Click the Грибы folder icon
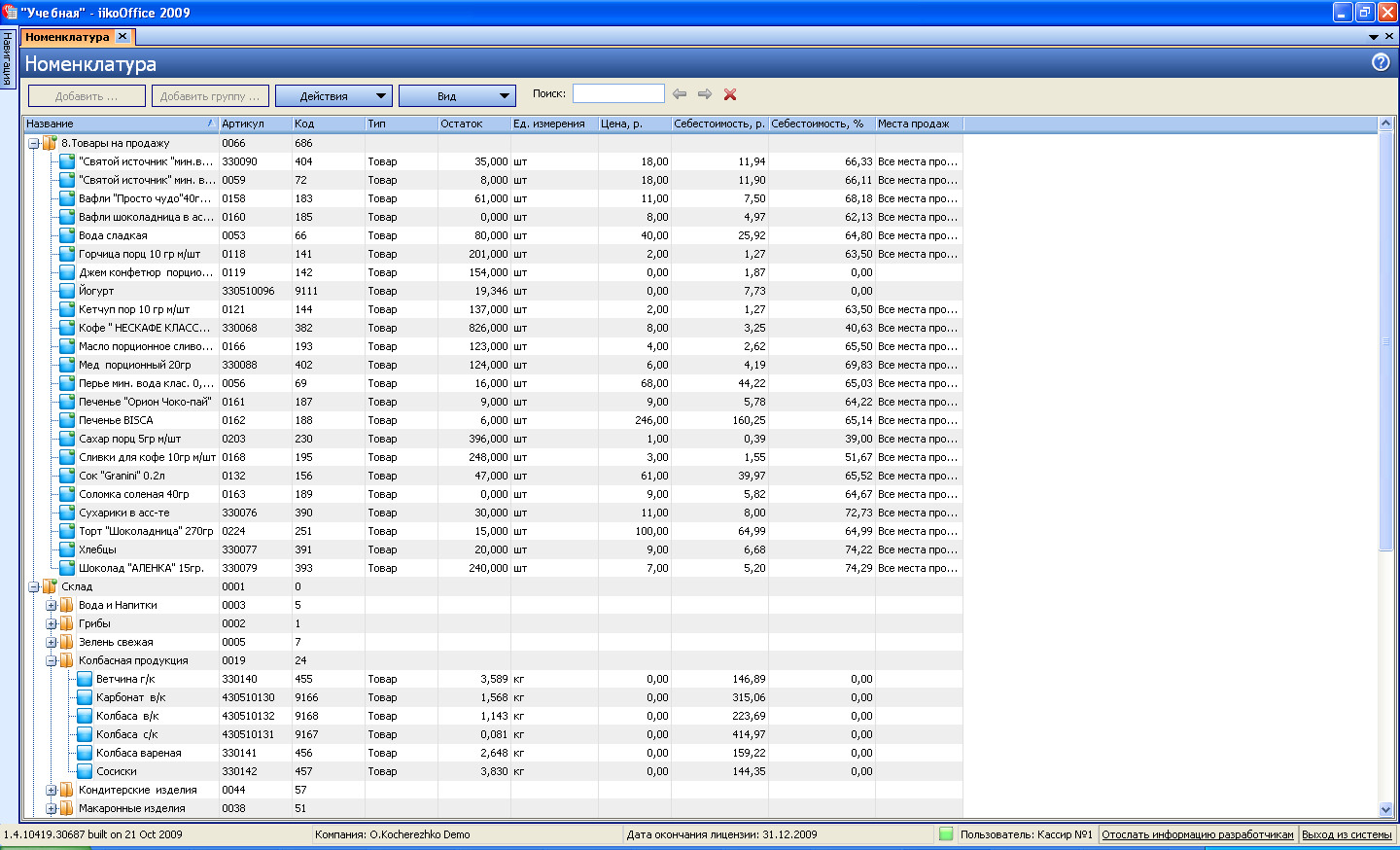This screenshot has height=850, width=1400. (67, 623)
